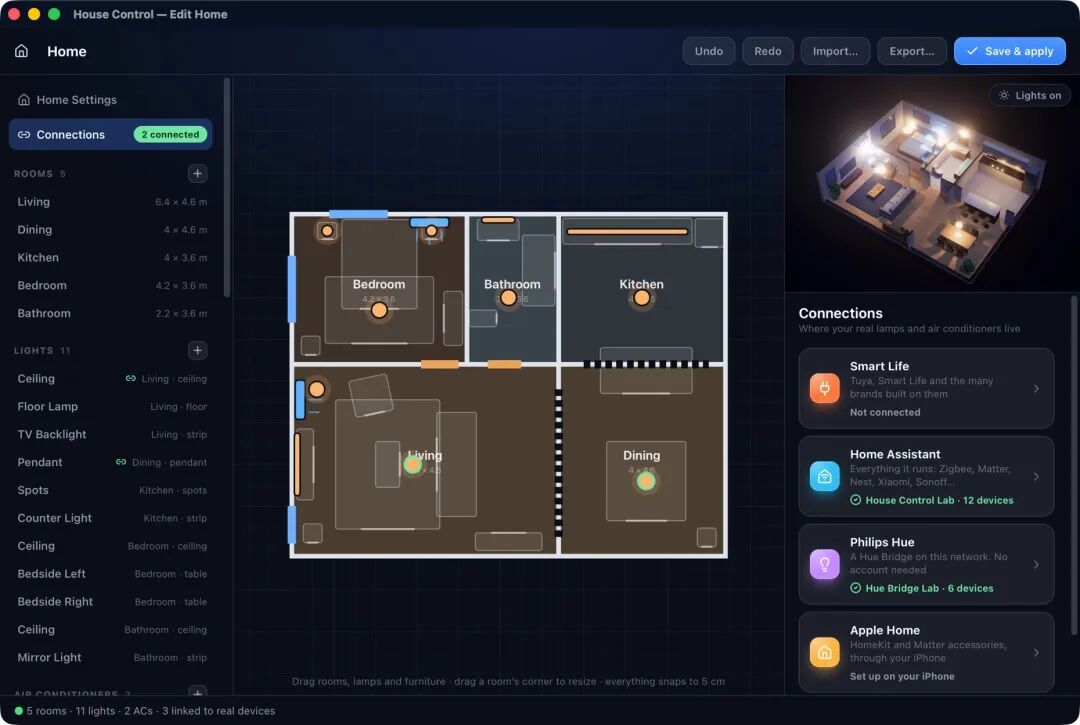The width and height of the screenshot is (1080, 725).
Task: Select the Connections sidebar item
Action: click(111, 134)
